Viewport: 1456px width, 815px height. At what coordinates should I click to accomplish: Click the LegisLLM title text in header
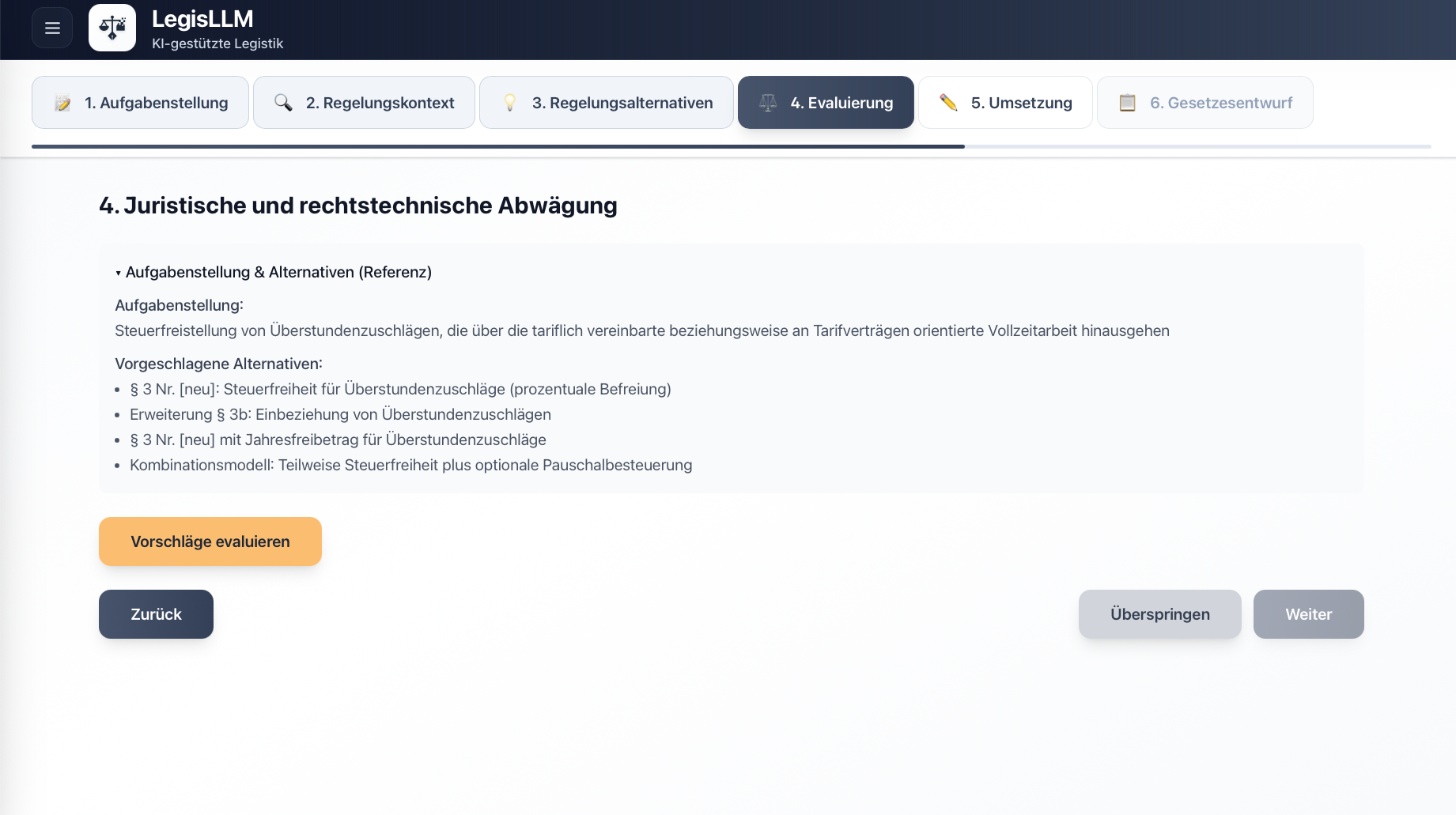(202, 19)
